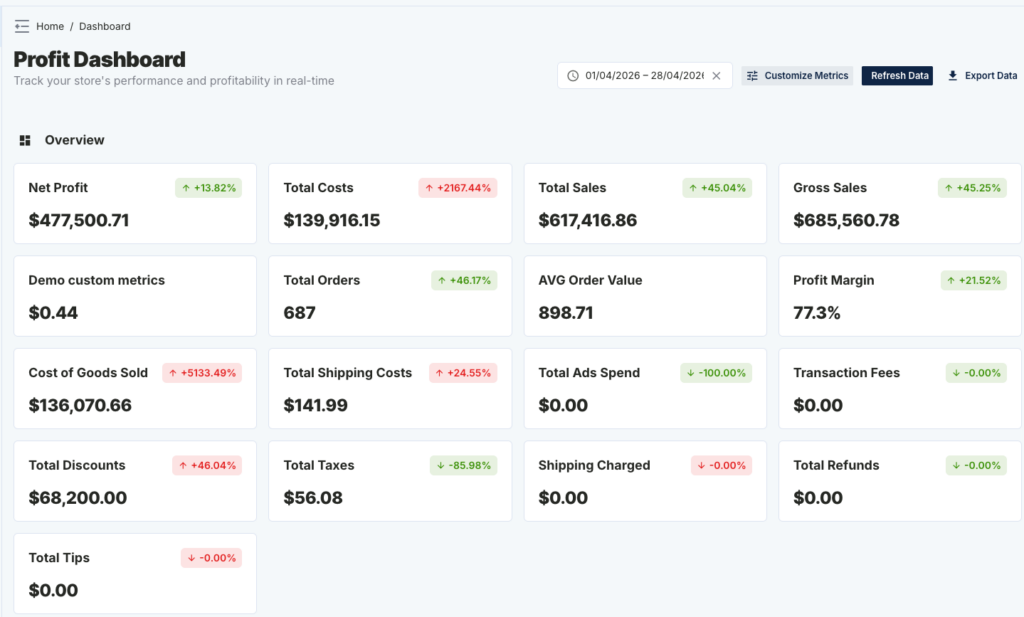Collapse the sidebar menu icon
Image resolution: width=1024 pixels, height=617 pixels.
[x=22, y=26]
